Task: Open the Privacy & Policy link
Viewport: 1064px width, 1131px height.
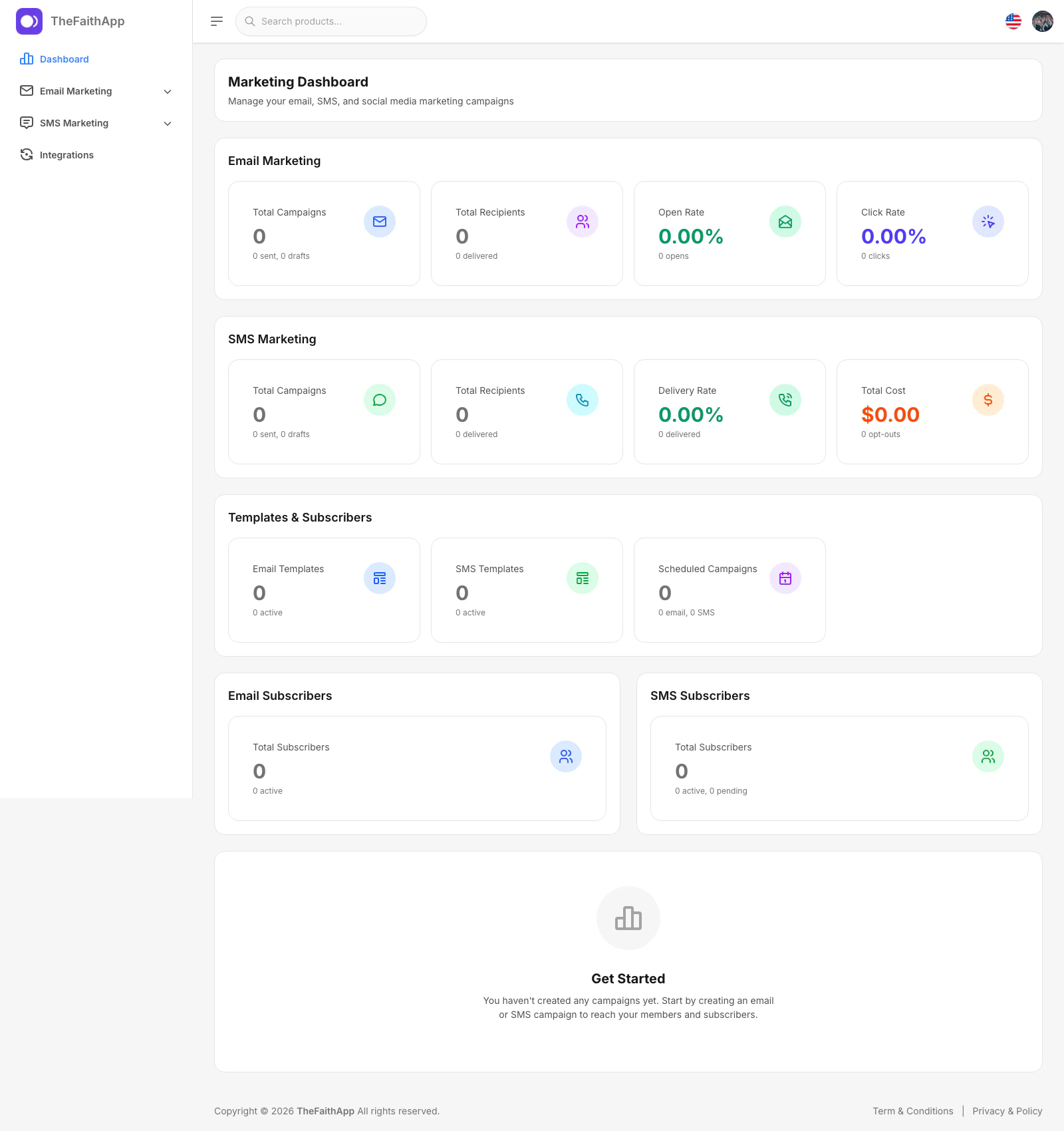Action: click(1007, 1111)
